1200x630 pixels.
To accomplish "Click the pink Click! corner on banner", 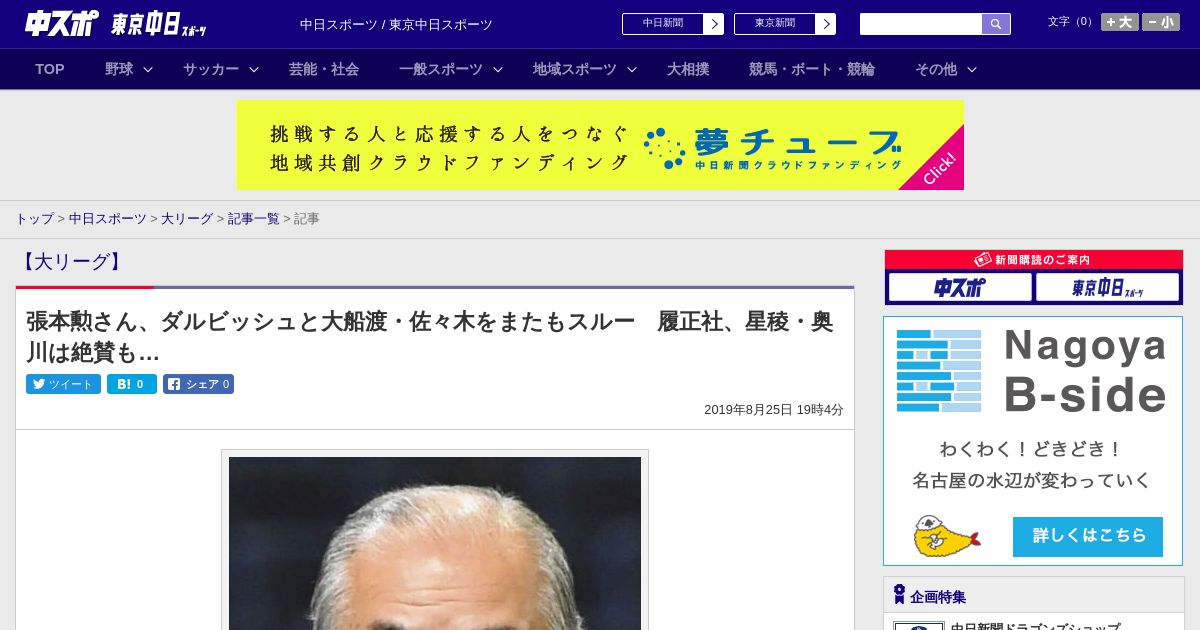I will point(941,167).
